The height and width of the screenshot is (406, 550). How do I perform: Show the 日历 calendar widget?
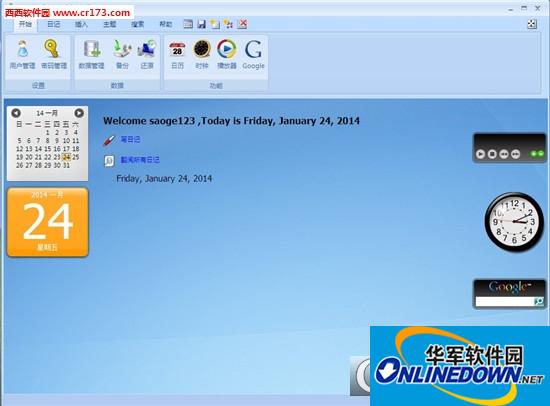click(x=177, y=54)
